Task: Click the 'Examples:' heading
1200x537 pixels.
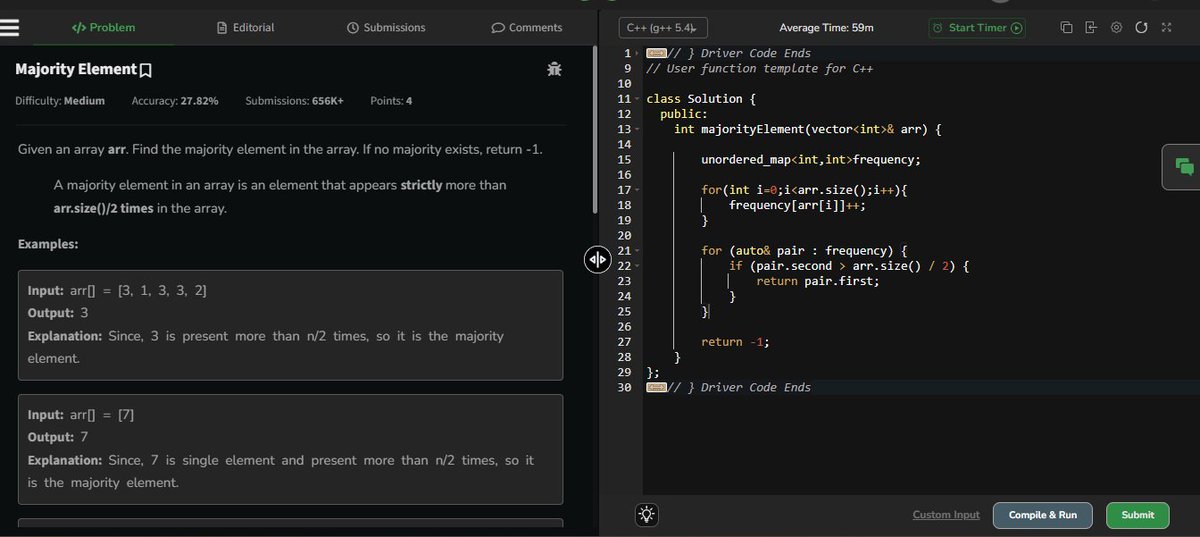Action: point(49,244)
